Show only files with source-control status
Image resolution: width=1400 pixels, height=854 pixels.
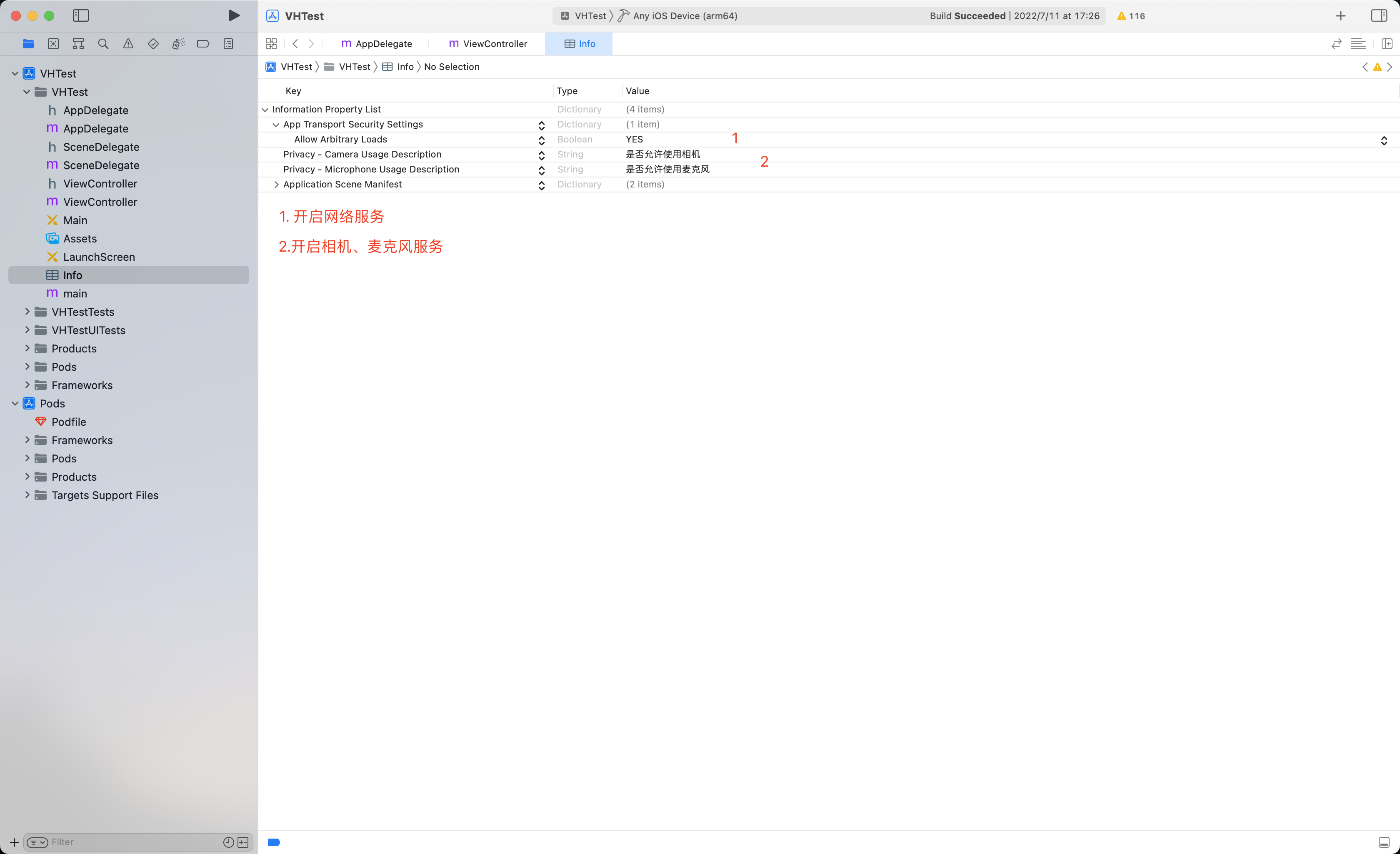point(243,842)
